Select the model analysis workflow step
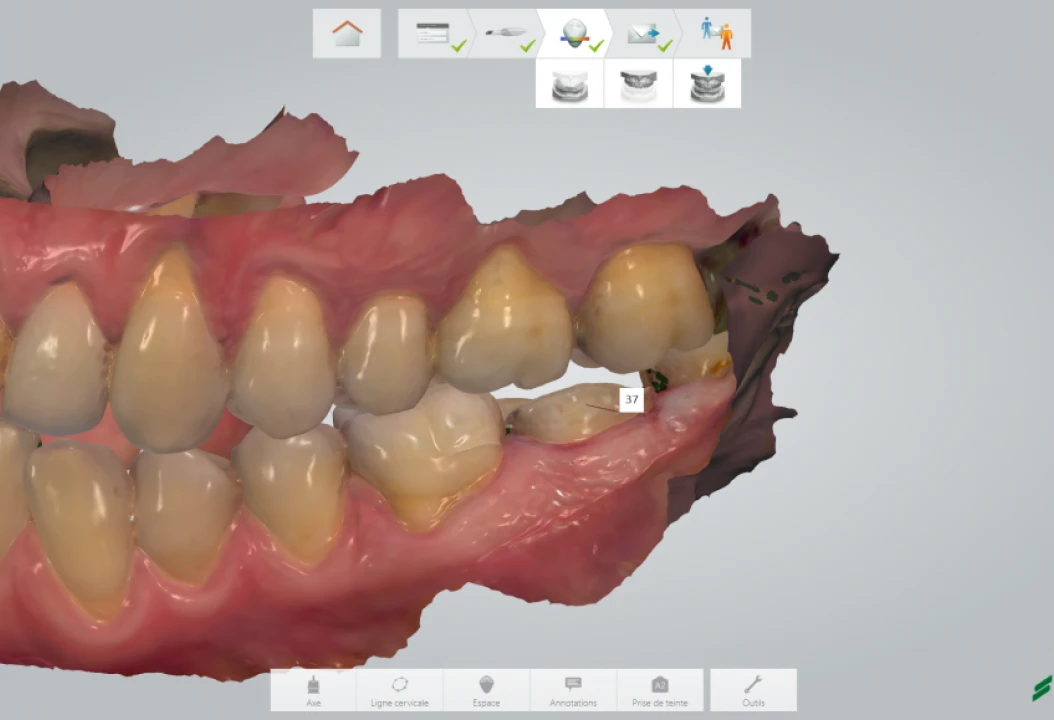This screenshot has height=720, width=1054. [x=575, y=34]
